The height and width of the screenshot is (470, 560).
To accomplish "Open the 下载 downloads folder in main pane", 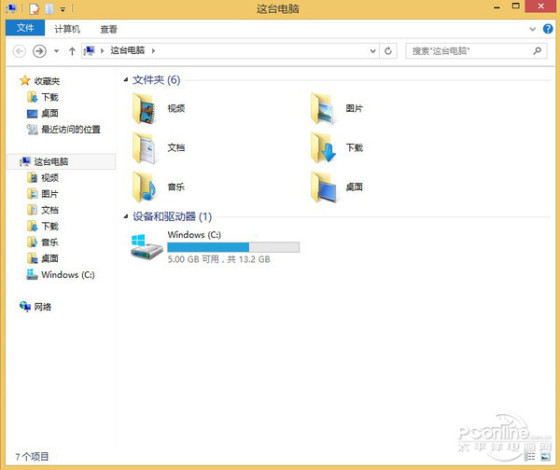I will click(323, 148).
